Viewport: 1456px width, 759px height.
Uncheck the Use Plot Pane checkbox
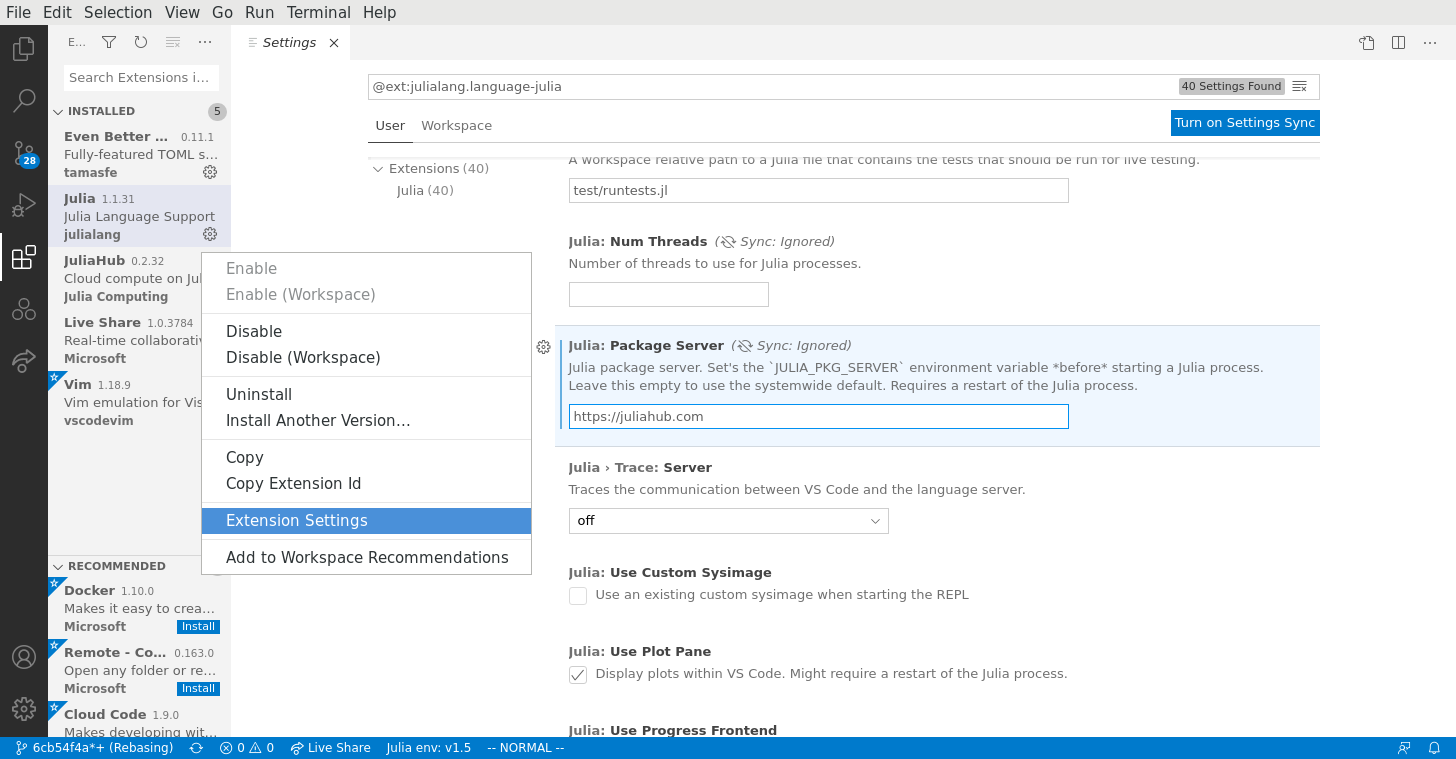point(578,675)
